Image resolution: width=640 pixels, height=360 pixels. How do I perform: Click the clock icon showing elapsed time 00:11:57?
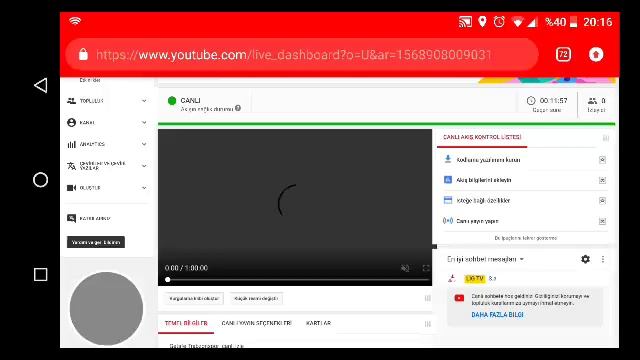(x=531, y=100)
